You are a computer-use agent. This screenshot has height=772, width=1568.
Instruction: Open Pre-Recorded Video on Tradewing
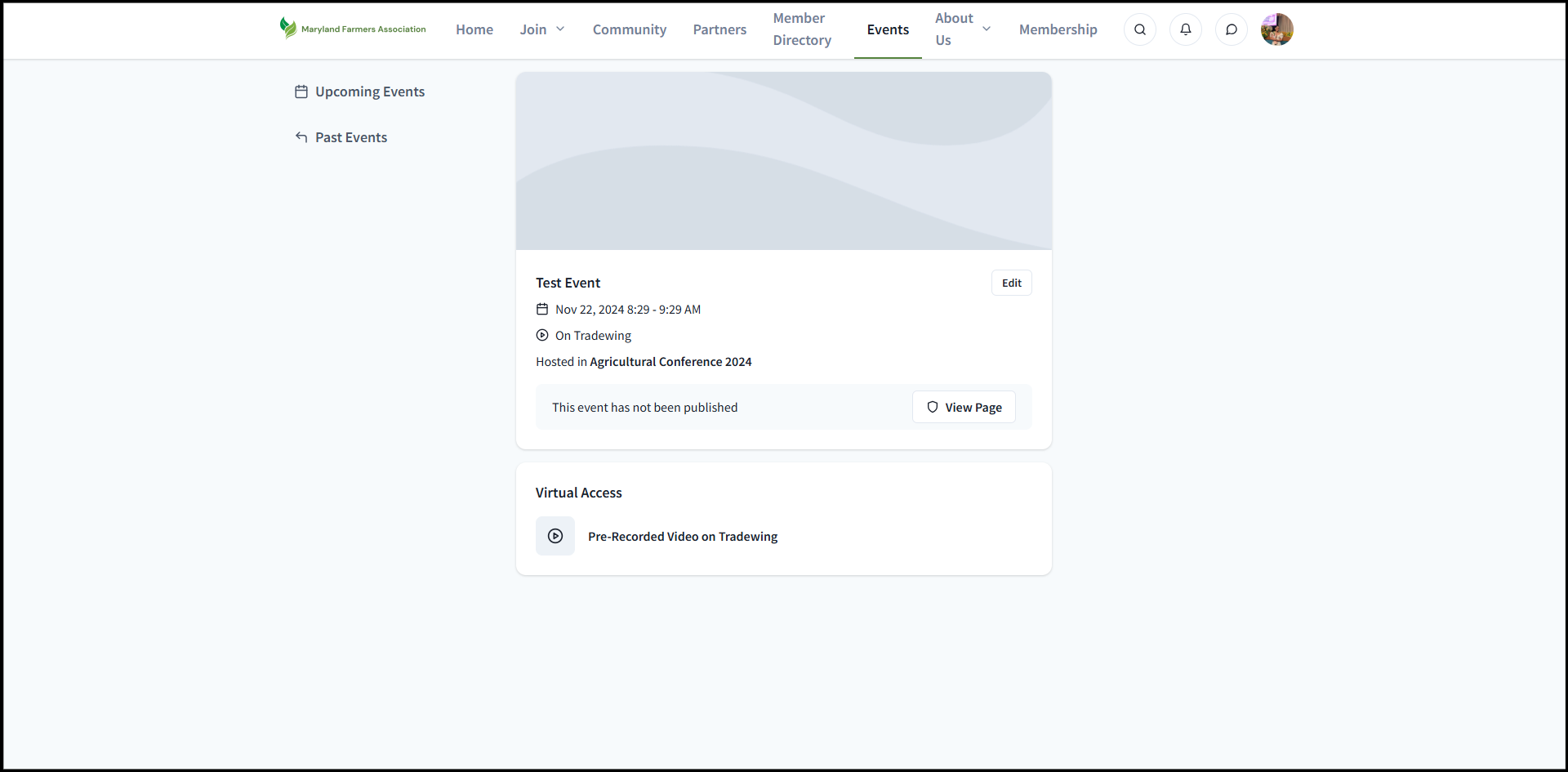(x=683, y=536)
